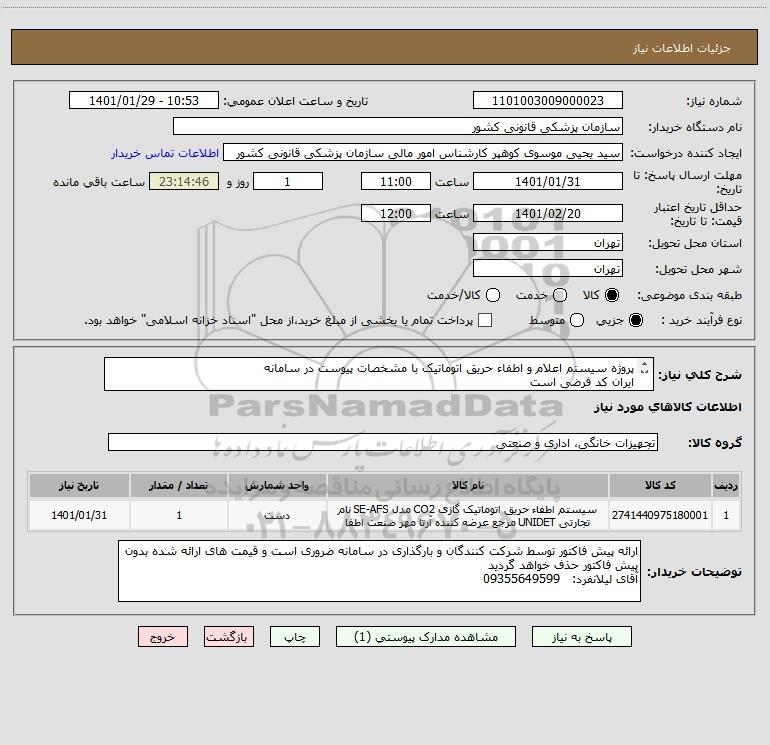Click the نام کالا column header
Image resolution: width=770 pixels, height=745 pixels.
click(x=468, y=485)
